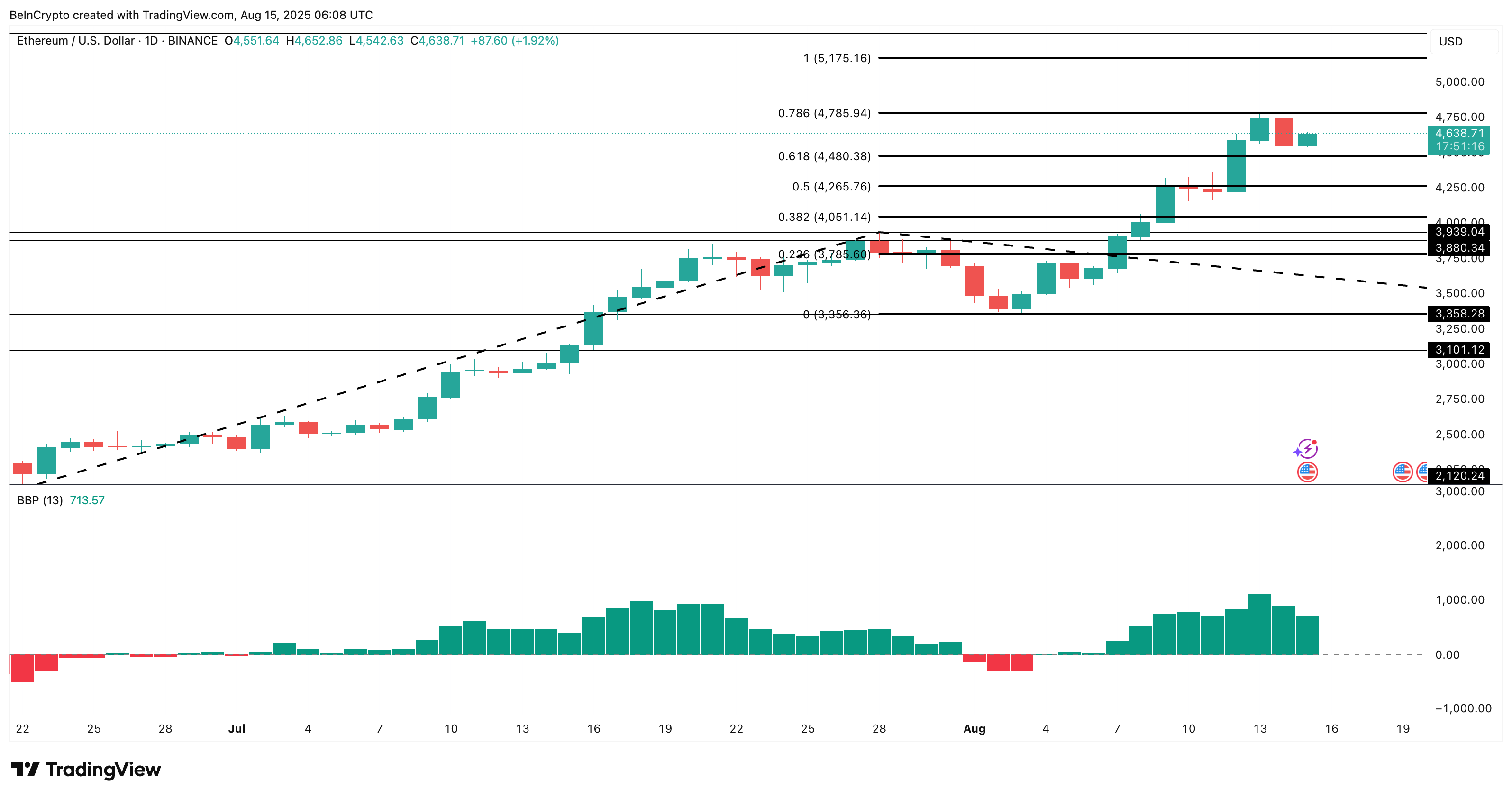Click the green 713.57 BBP value to toggle it
The width and height of the screenshot is (1512, 798).
click(x=86, y=500)
